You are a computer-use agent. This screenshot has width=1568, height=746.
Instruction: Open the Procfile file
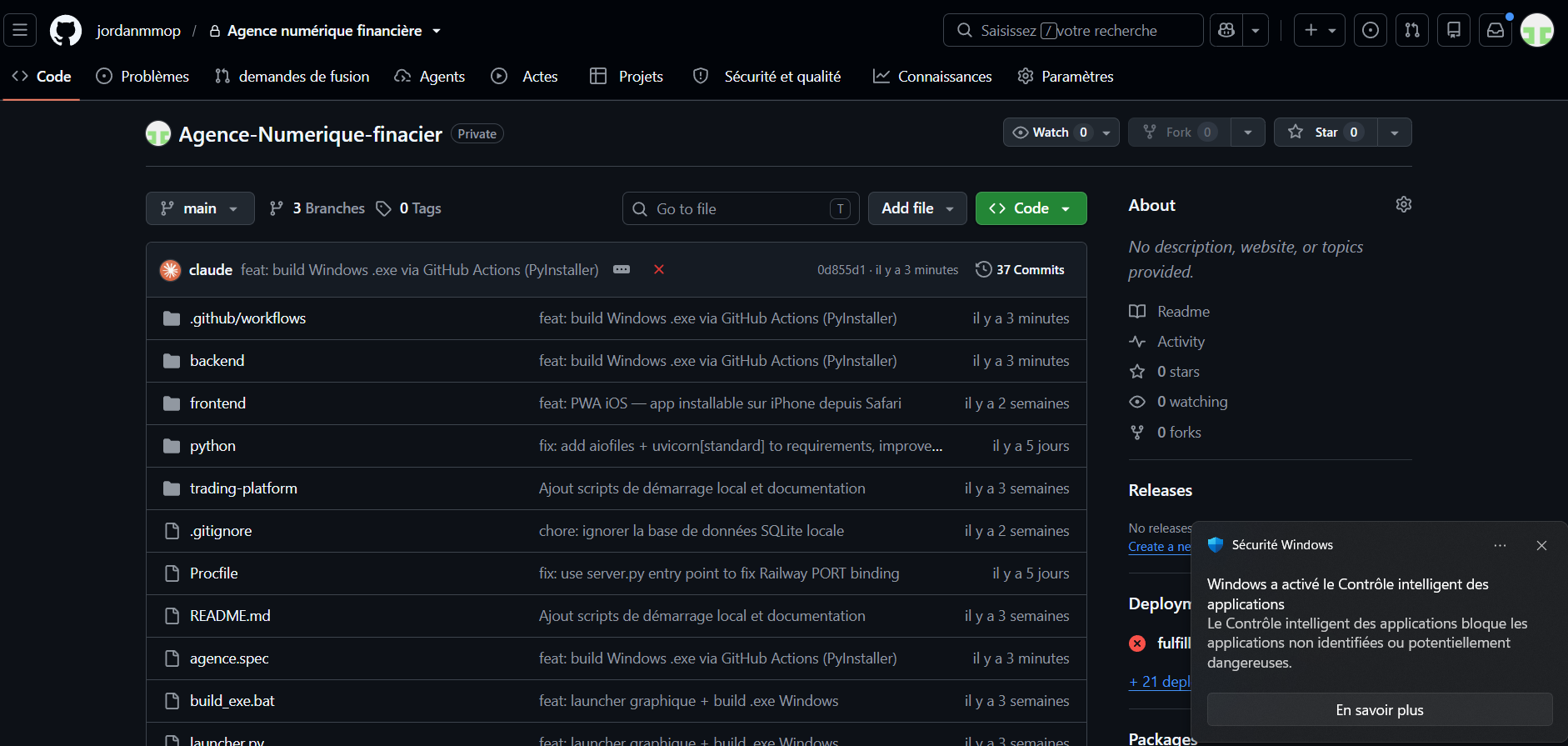tap(213, 573)
